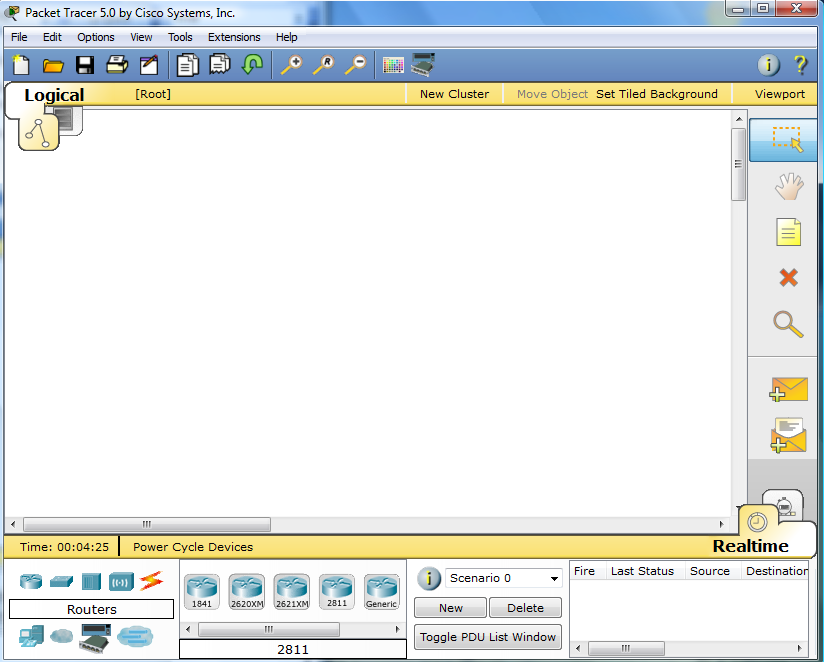Choose the WAN Emulation cloud category

[x=61, y=636]
